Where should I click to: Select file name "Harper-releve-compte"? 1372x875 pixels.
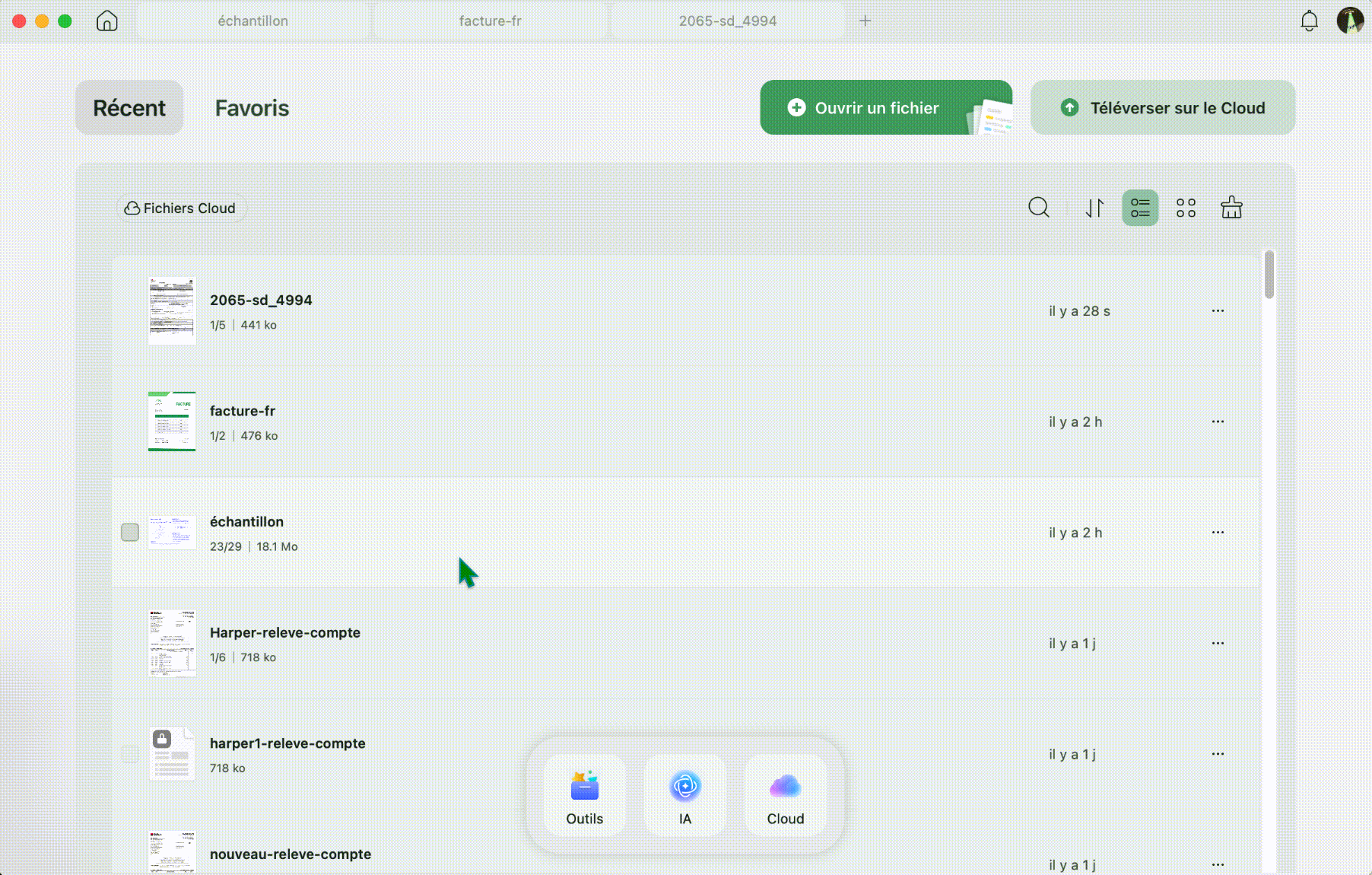(x=285, y=632)
